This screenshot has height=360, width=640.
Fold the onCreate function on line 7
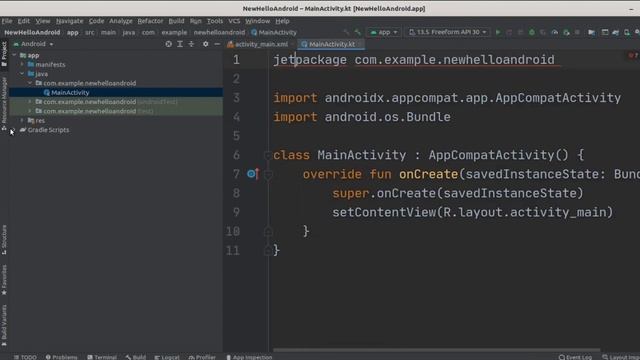(268, 174)
